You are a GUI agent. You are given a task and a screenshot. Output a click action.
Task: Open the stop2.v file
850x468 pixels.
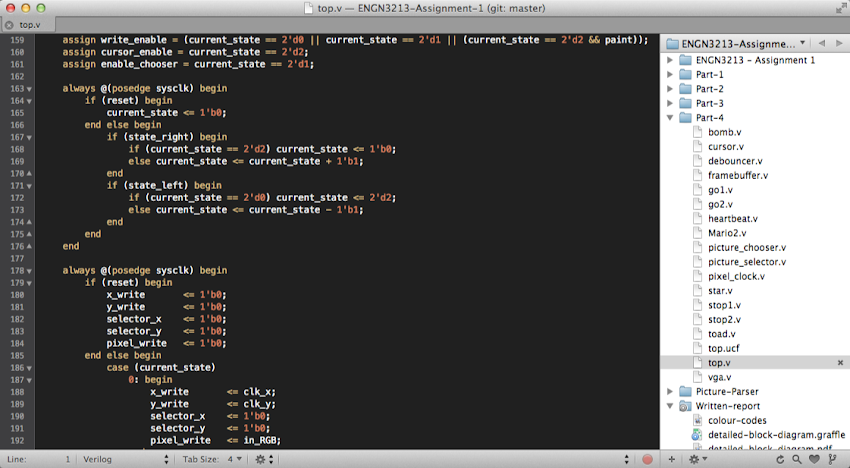[724, 319]
